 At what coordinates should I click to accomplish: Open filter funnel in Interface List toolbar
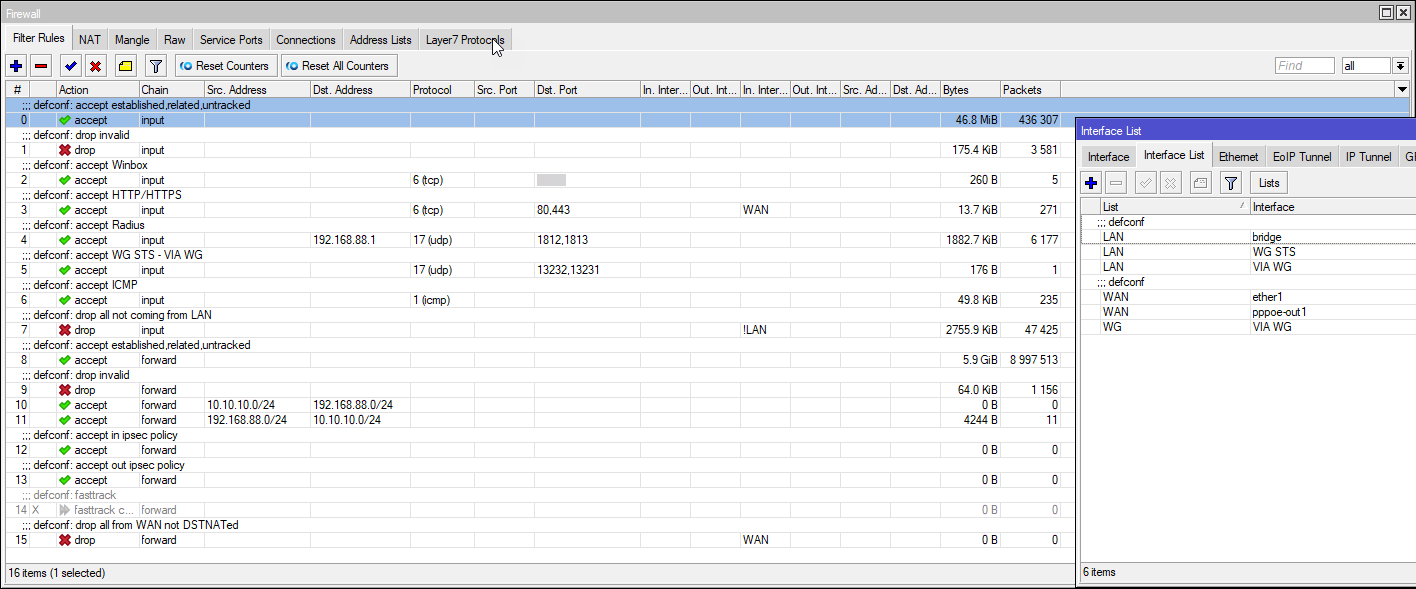(1231, 183)
